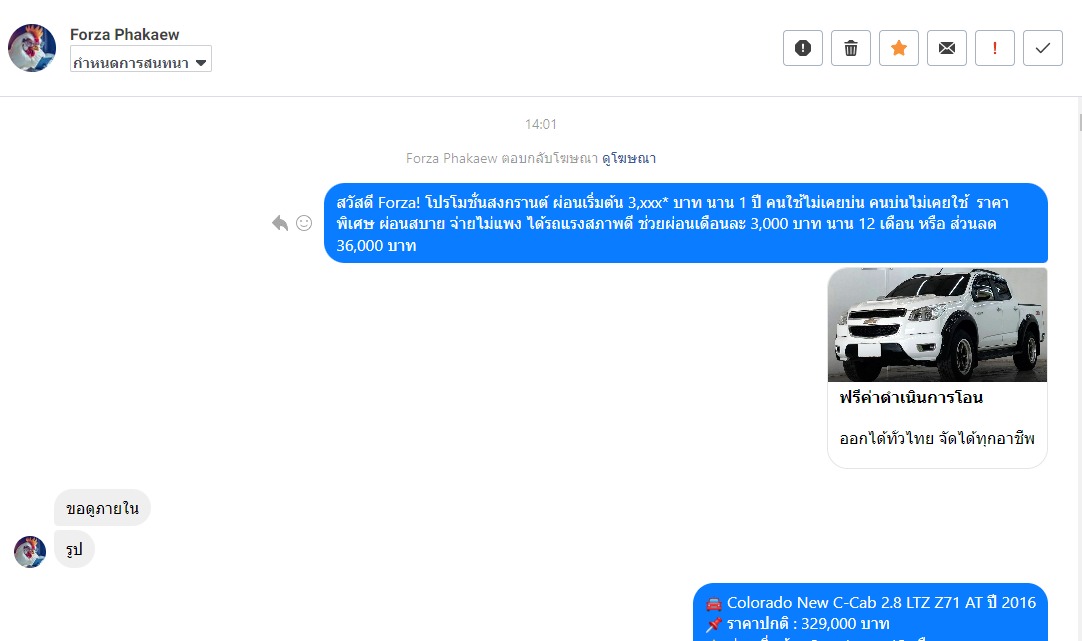Mark the conversation unread via the envelope icon
The image size is (1082, 641).
(947, 48)
